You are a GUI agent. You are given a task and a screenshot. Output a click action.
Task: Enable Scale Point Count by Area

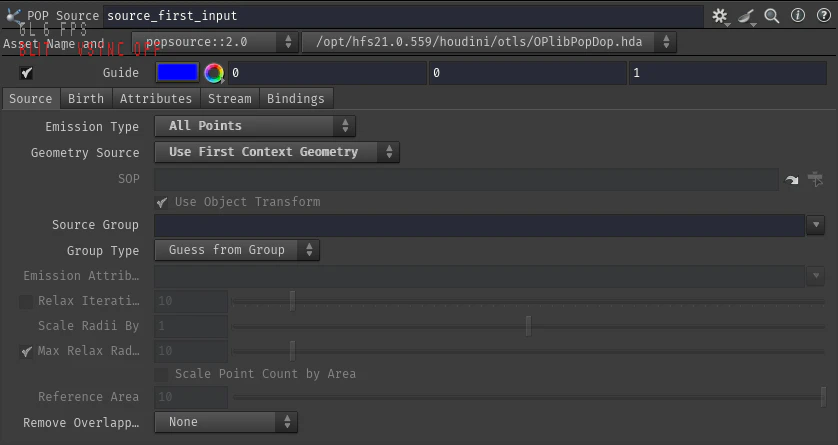coord(161,374)
